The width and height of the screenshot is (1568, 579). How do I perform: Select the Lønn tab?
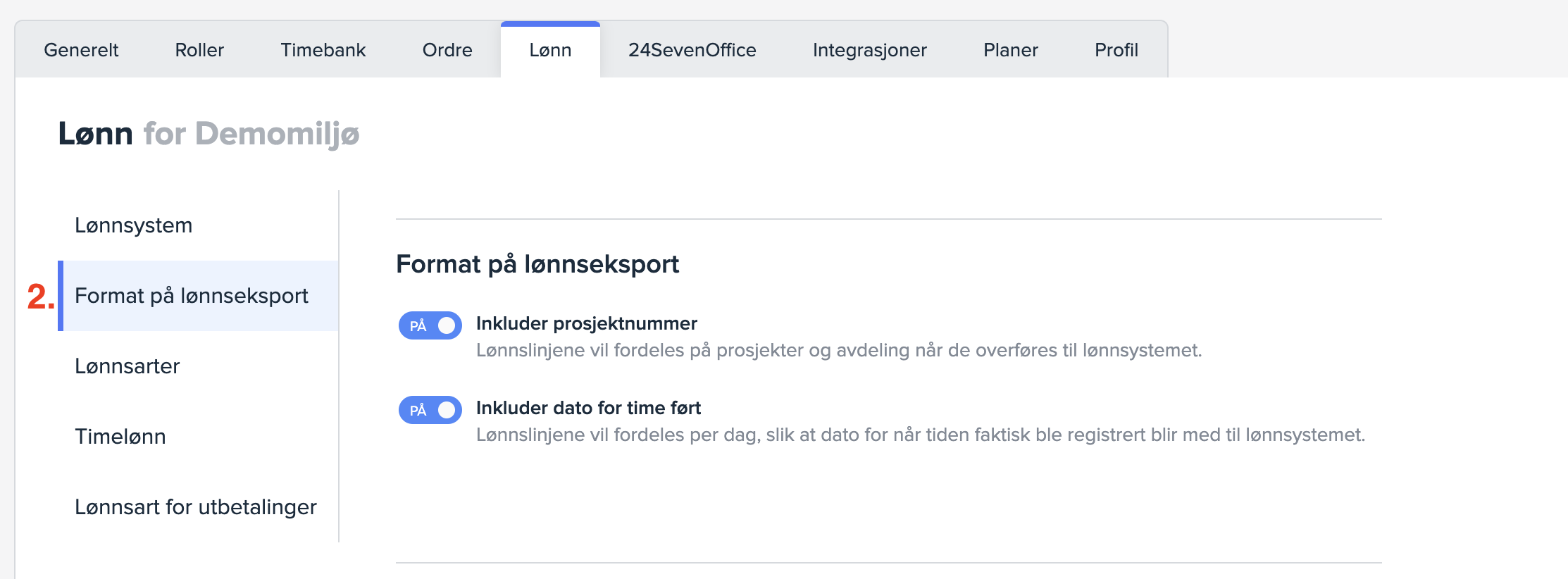click(x=550, y=50)
